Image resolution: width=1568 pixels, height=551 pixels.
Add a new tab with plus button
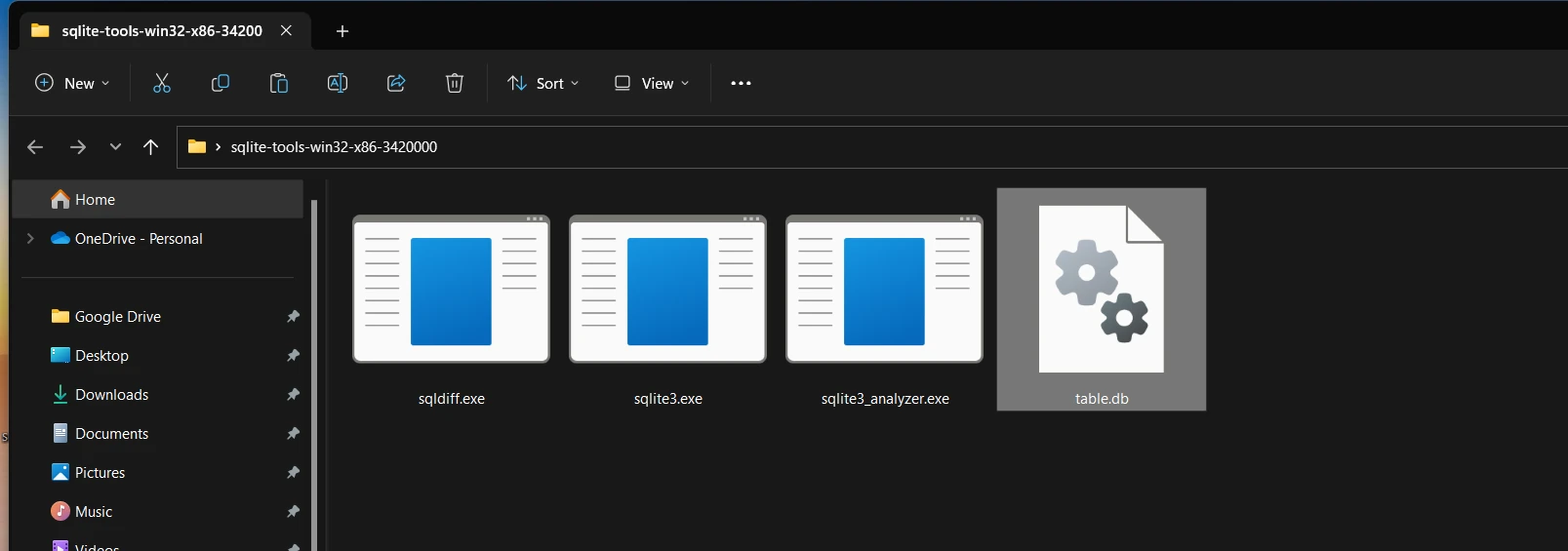tap(342, 31)
